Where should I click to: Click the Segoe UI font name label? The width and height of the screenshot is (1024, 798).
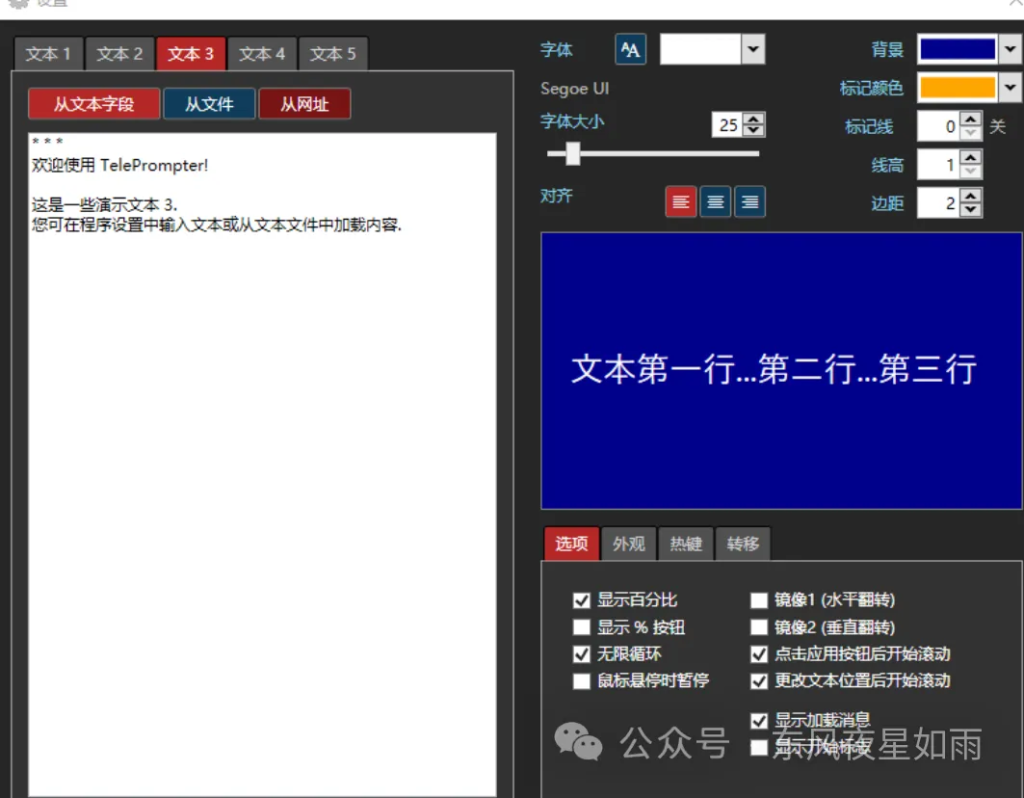pos(575,89)
